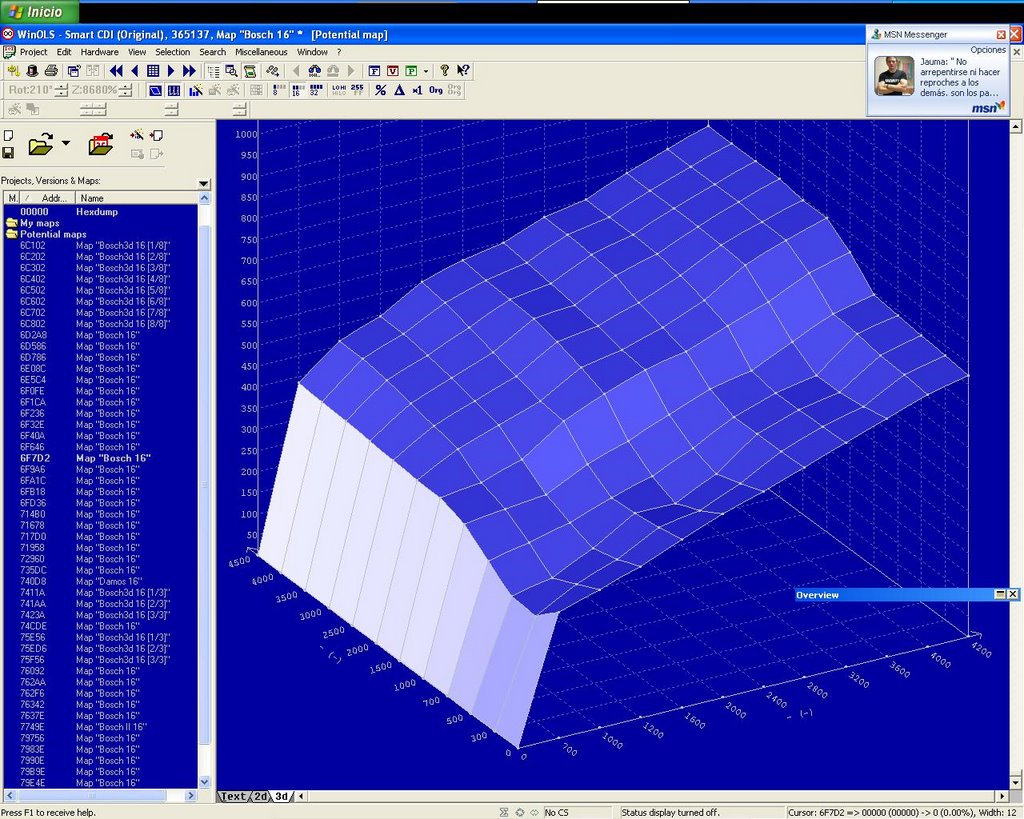The image size is (1024, 819).
Task: Click the MSN Messenger contact avatar thumbnail
Action: point(894,76)
